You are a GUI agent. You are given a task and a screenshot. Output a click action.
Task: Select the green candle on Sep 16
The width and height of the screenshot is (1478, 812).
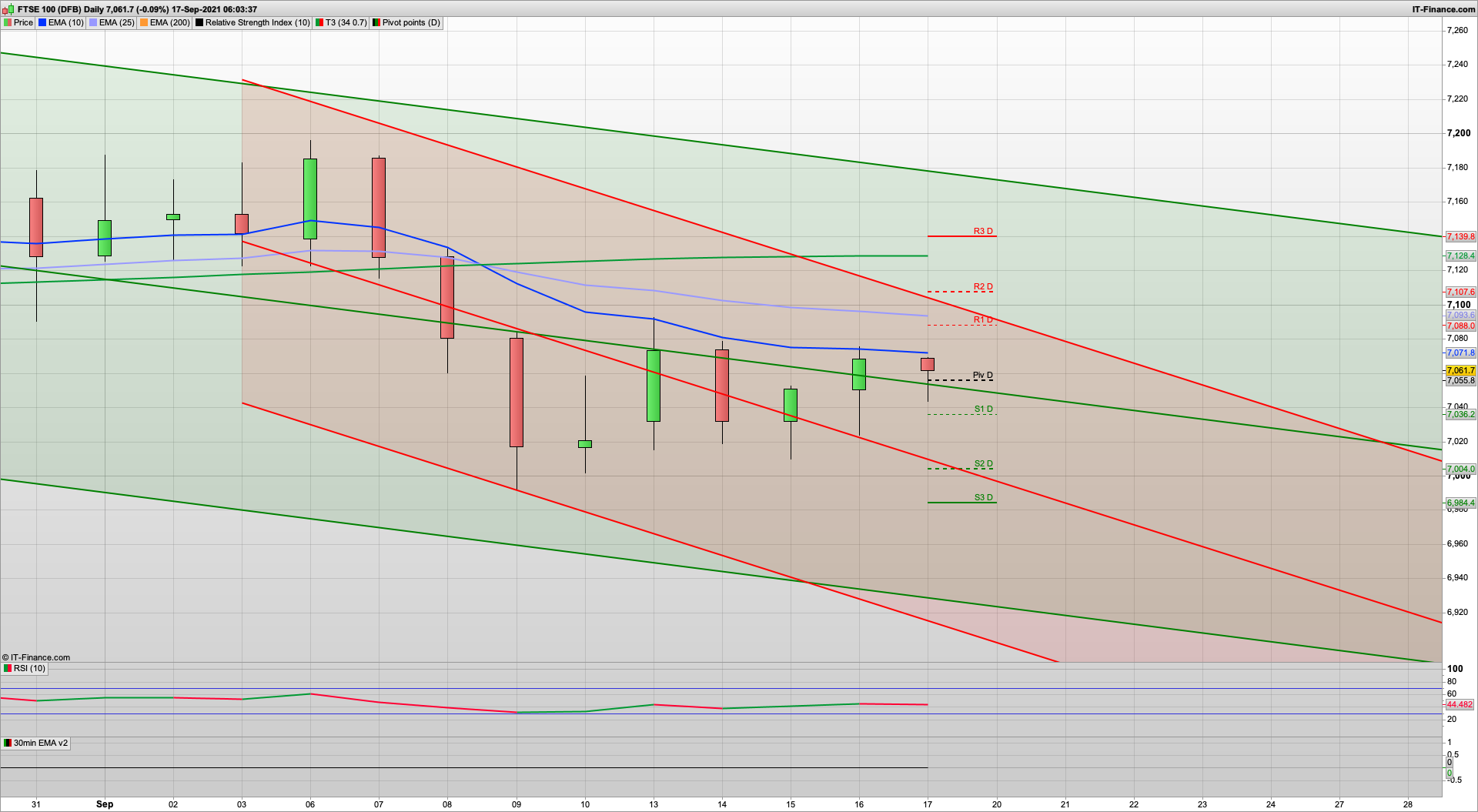(x=859, y=374)
